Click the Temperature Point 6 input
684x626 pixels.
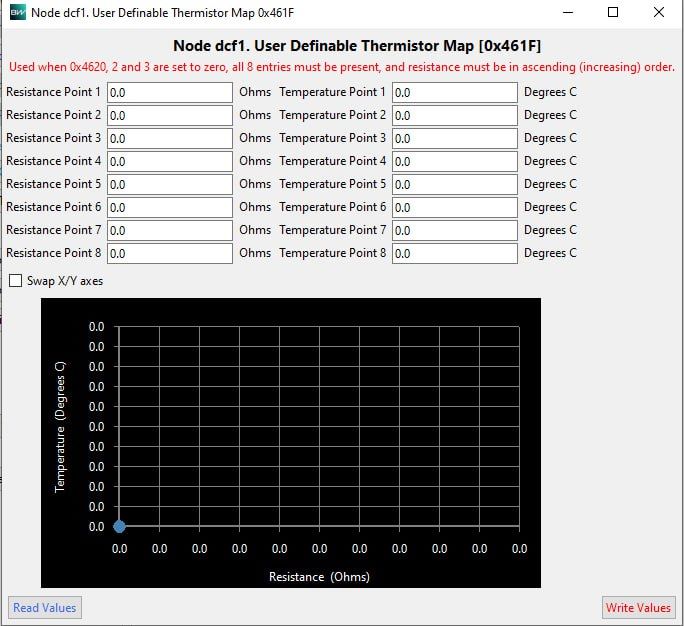coord(455,208)
